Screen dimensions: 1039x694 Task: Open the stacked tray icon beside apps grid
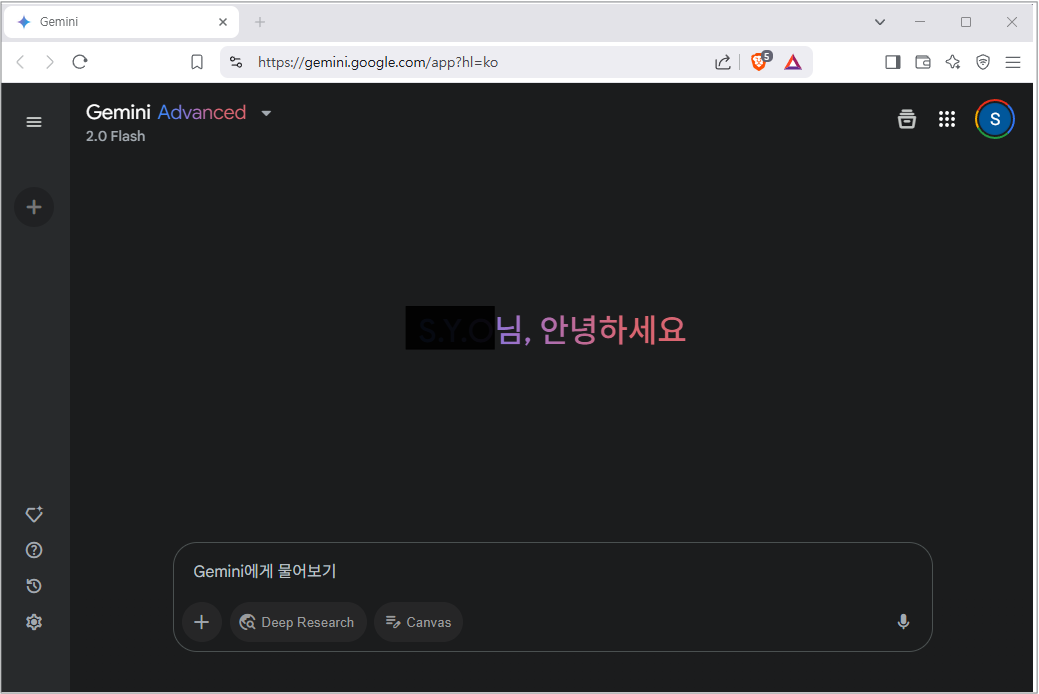pyautogui.click(x=906, y=119)
